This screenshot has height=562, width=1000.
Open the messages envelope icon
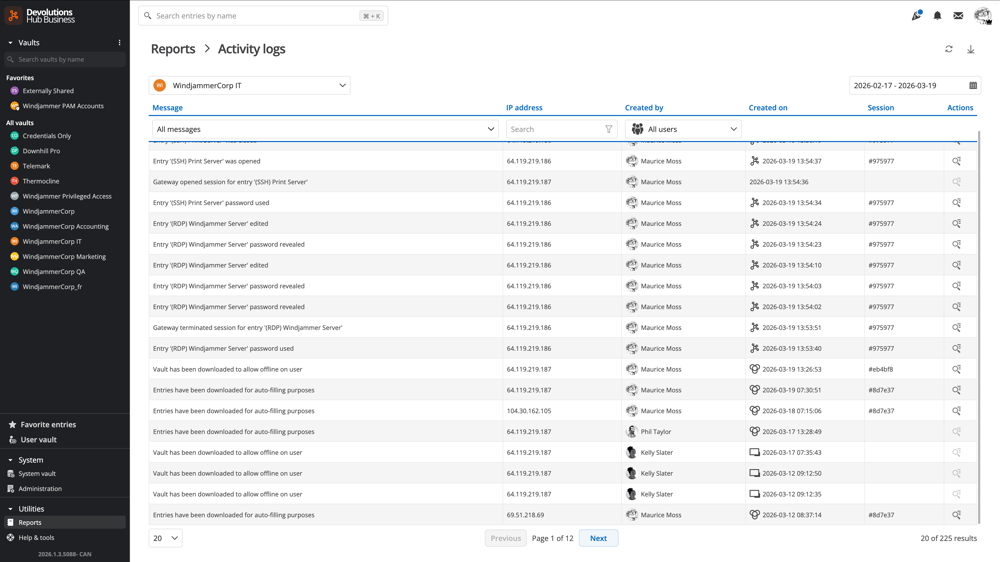[x=958, y=15]
